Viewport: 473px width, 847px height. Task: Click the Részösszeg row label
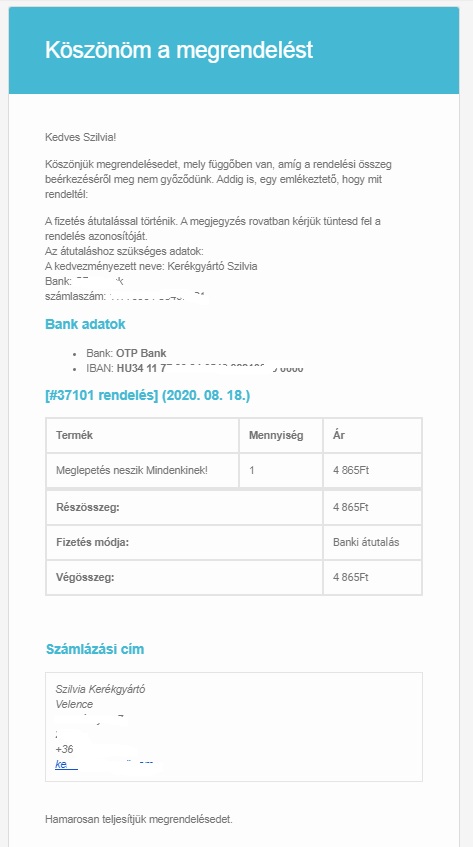point(87,507)
